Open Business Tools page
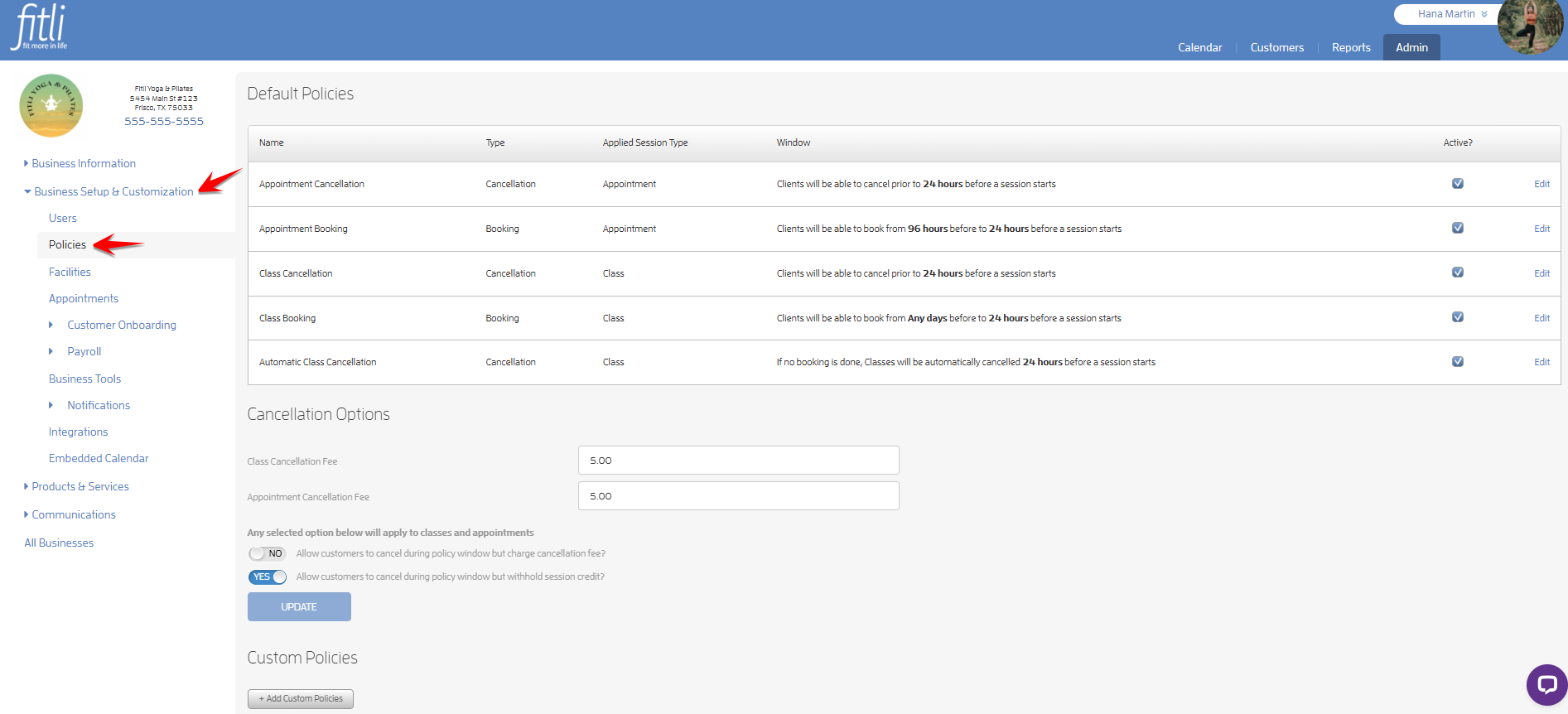 (84, 379)
